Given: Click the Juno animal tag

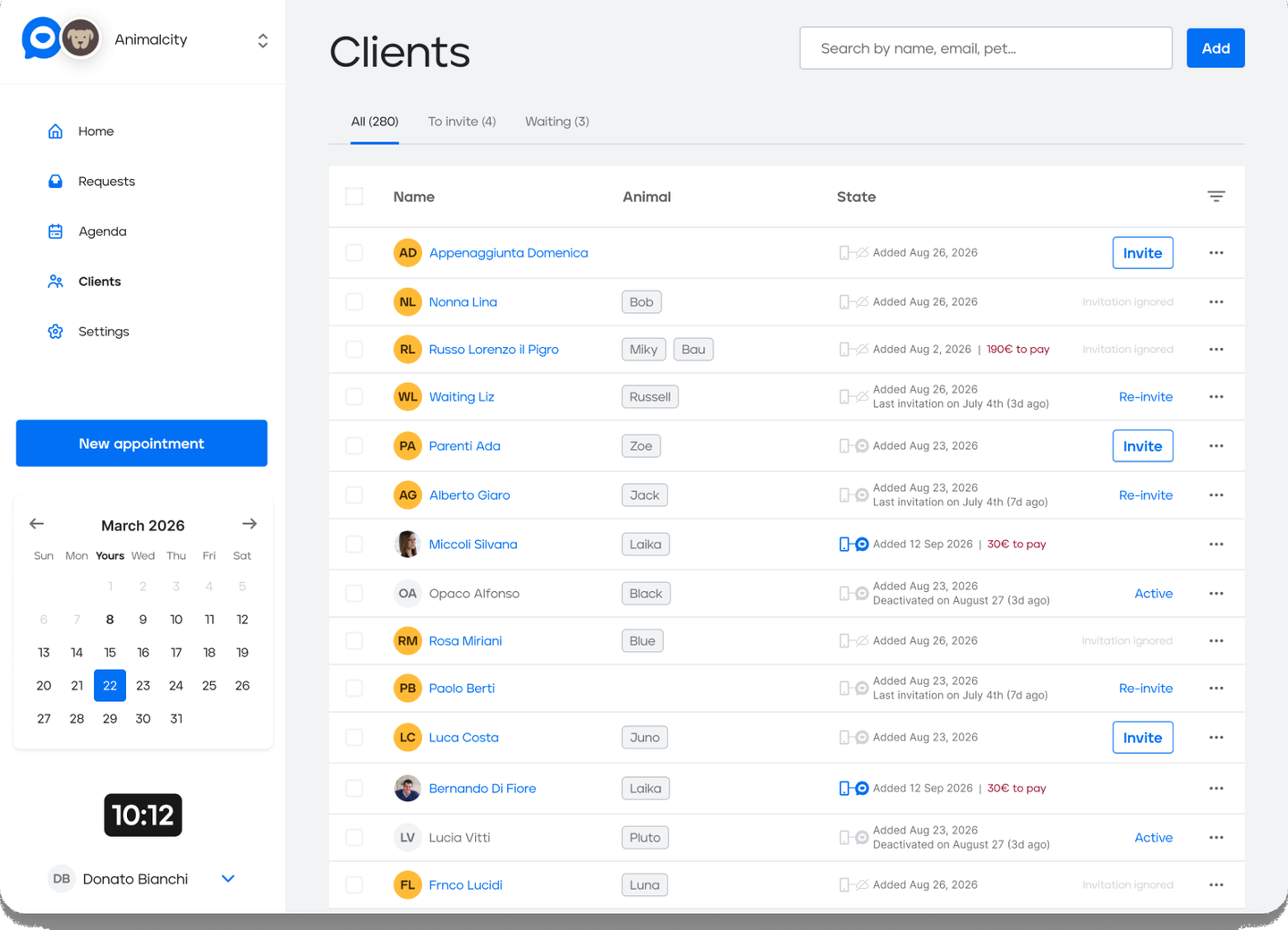Looking at the screenshot, I should tap(645, 738).
